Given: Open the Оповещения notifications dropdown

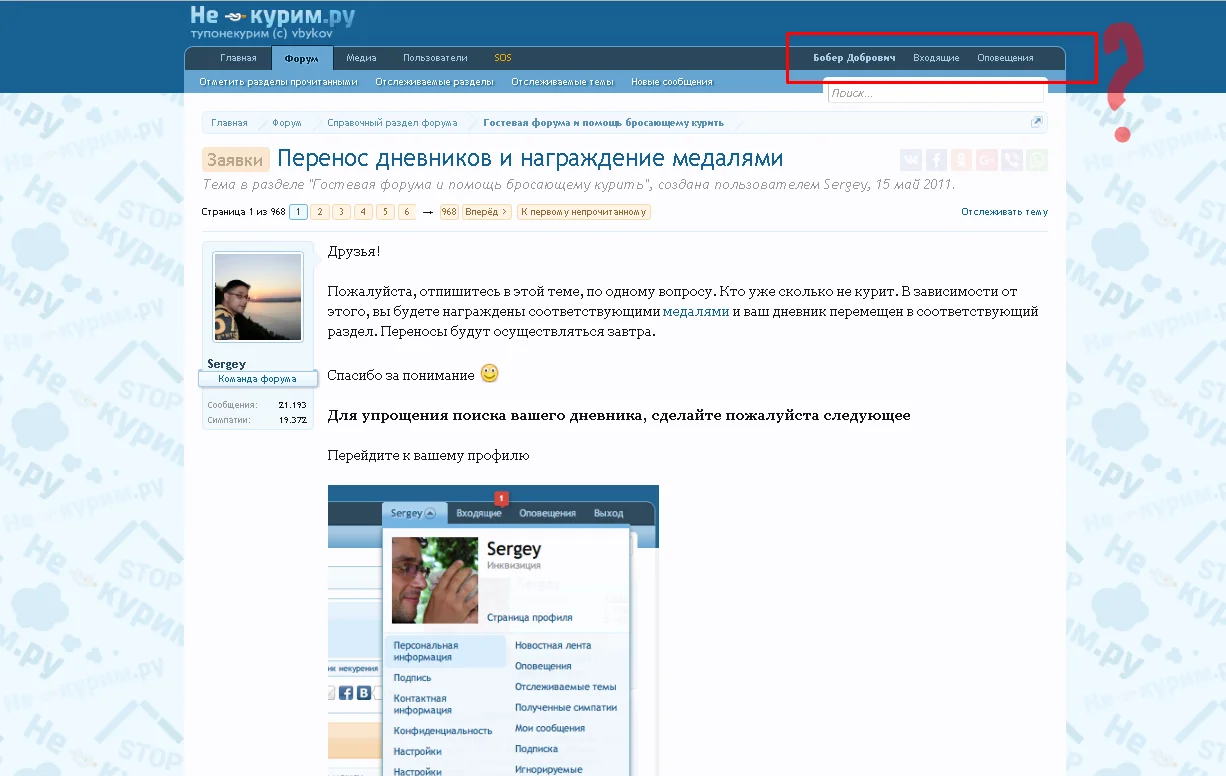Looking at the screenshot, I should 1005,57.
